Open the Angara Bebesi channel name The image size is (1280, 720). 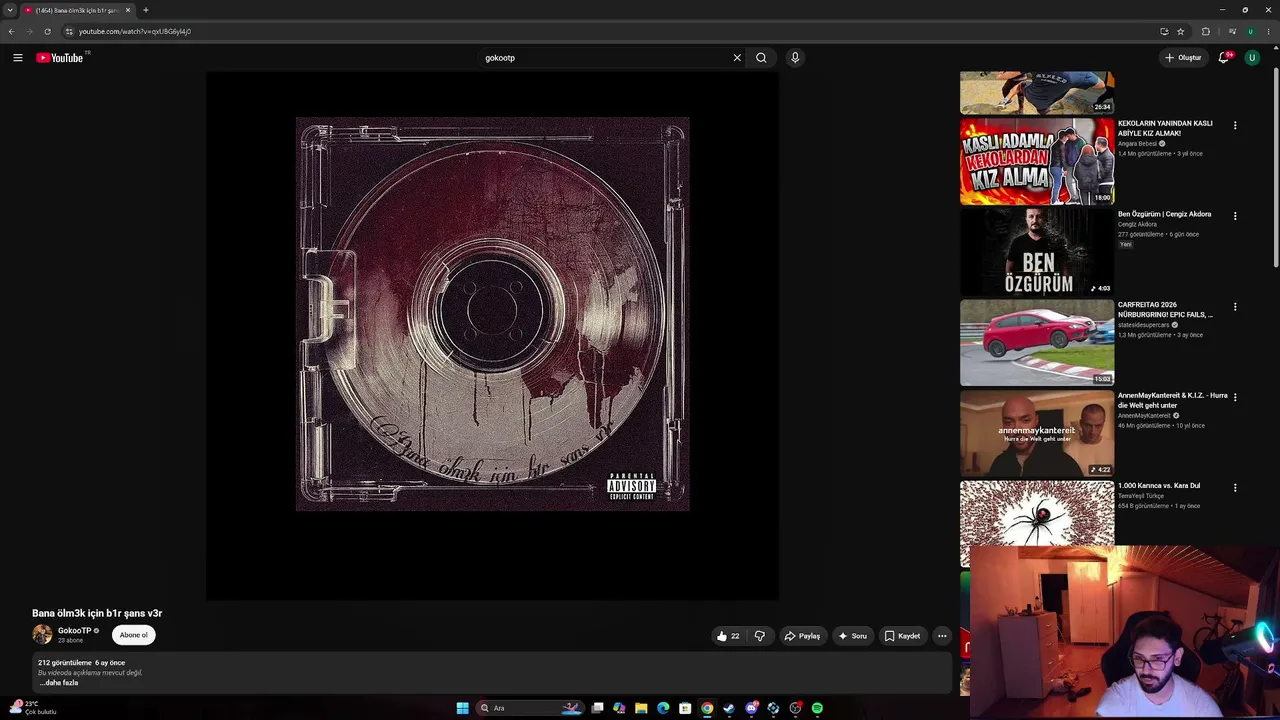coord(1137,144)
